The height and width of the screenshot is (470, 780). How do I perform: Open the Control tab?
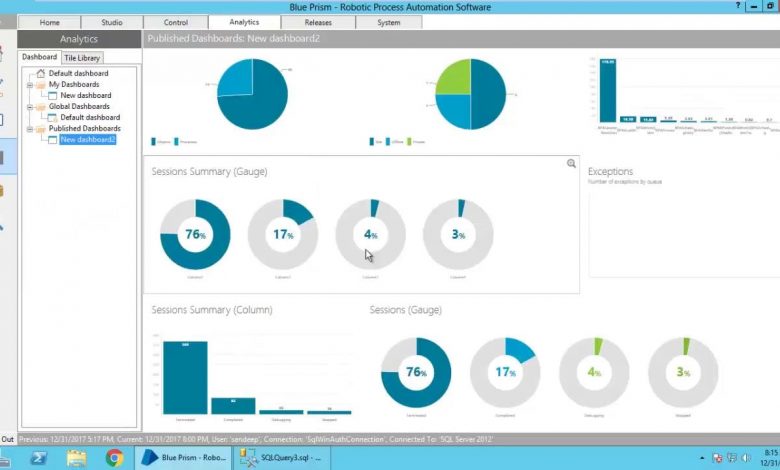[176, 22]
